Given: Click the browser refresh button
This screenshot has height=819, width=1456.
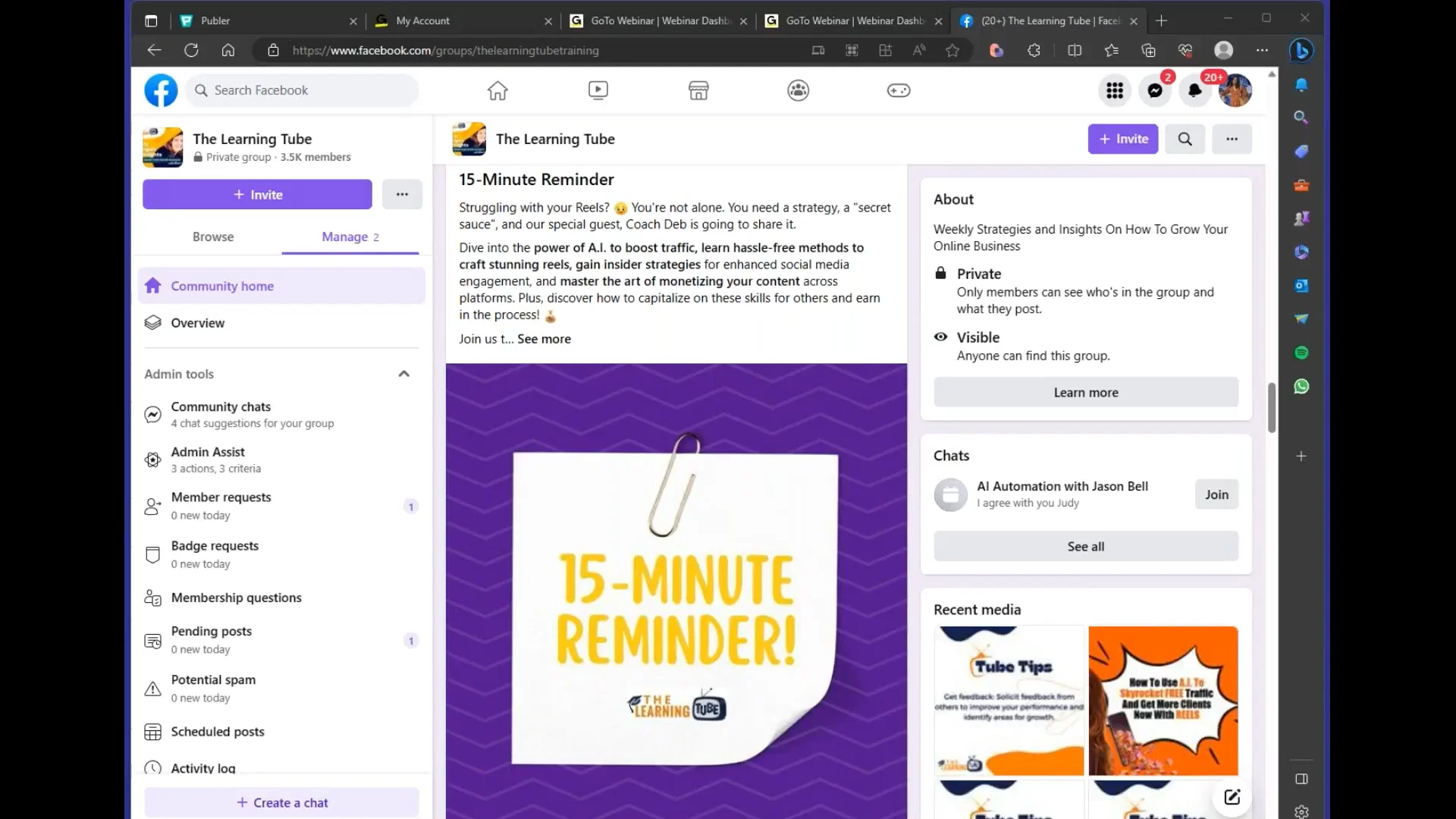Looking at the screenshot, I should tap(191, 51).
